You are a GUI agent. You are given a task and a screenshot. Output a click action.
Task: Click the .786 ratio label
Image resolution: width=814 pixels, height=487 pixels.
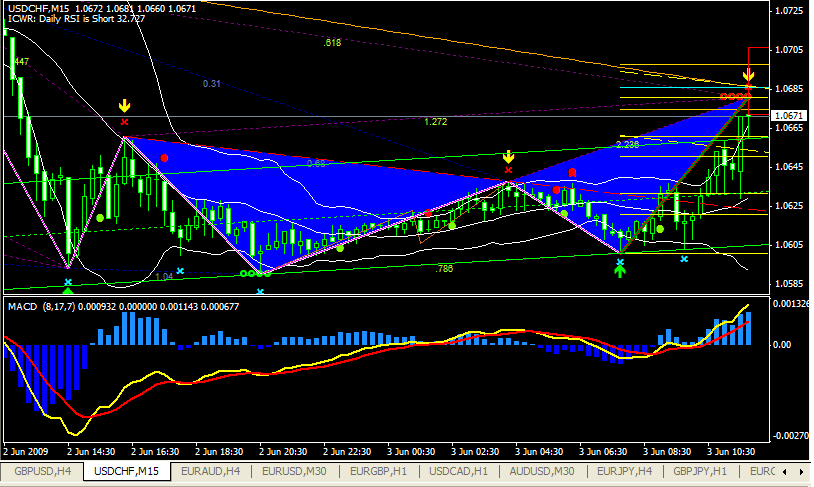tap(444, 268)
